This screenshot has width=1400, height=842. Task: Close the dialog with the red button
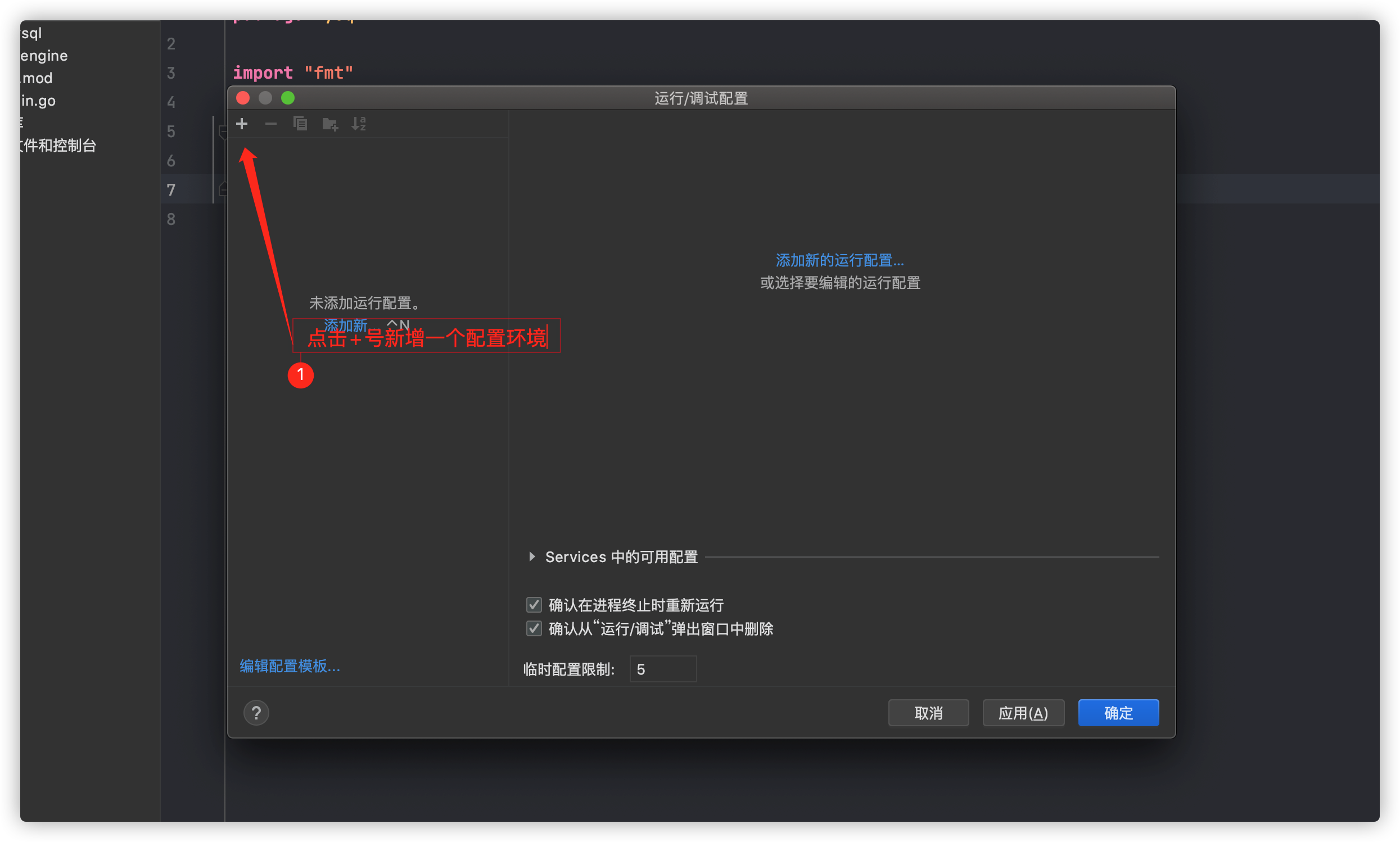(x=243, y=98)
